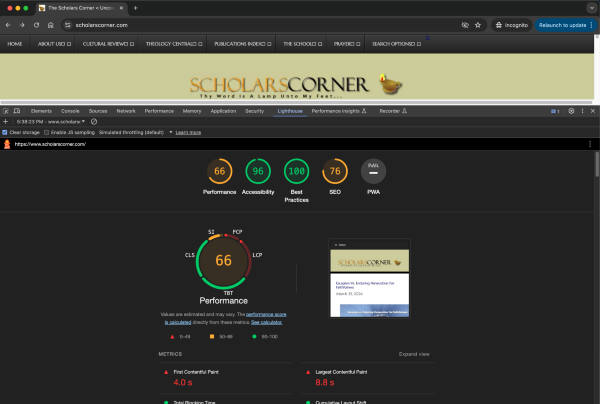This screenshot has height=404, width=600.
Task: Click the Performance score gauge 66
Action: click(220, 171)
